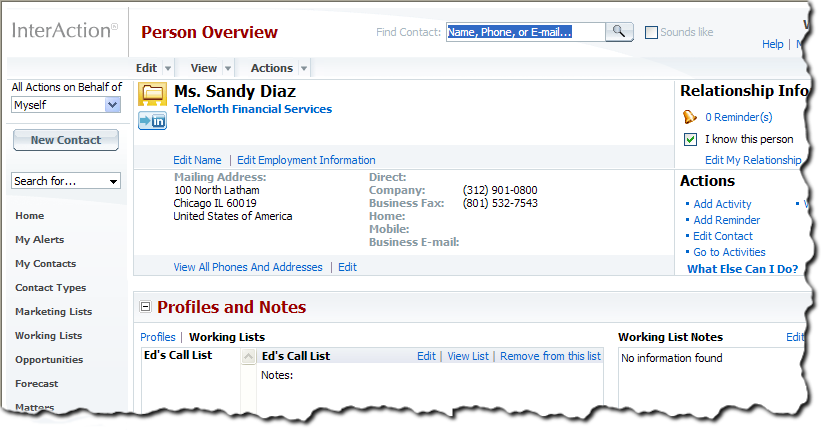Open the View menu
The height and width of the screenshot is (430, 821).
203,68
